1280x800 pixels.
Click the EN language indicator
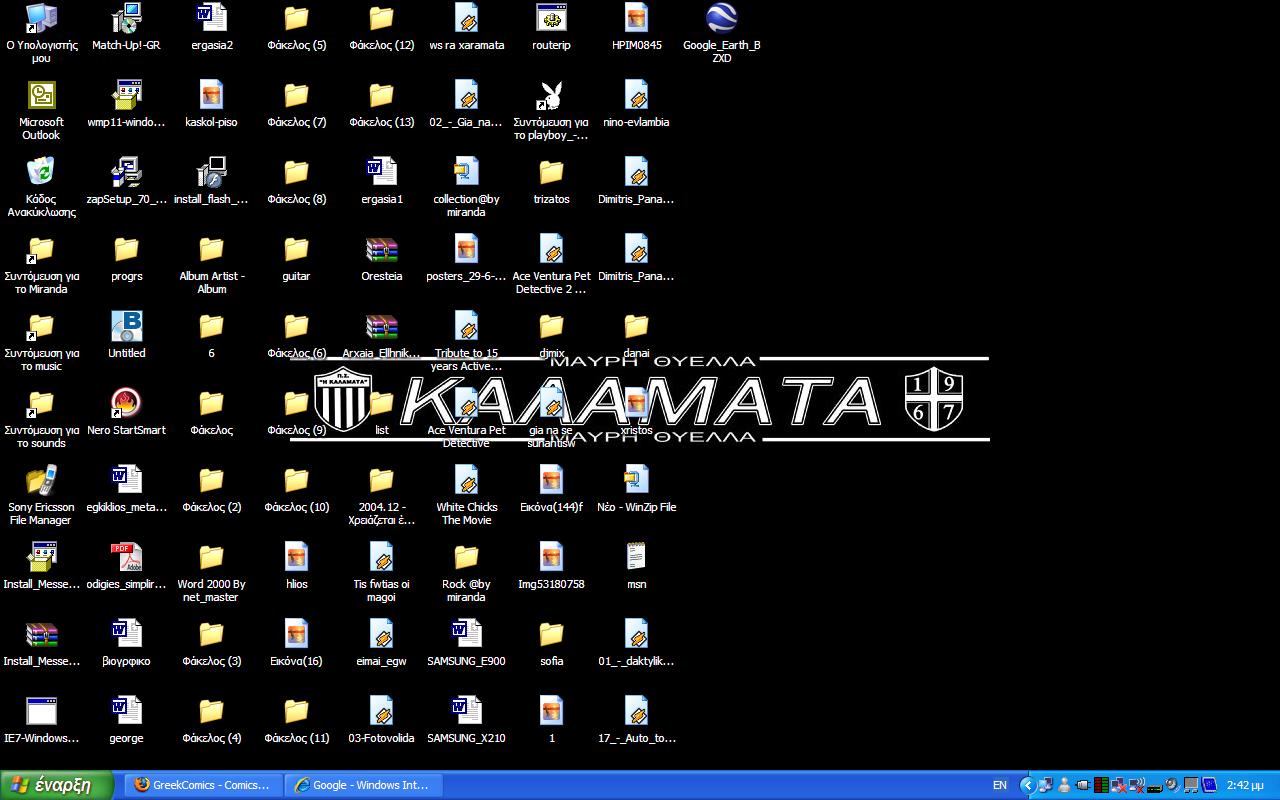999,786
